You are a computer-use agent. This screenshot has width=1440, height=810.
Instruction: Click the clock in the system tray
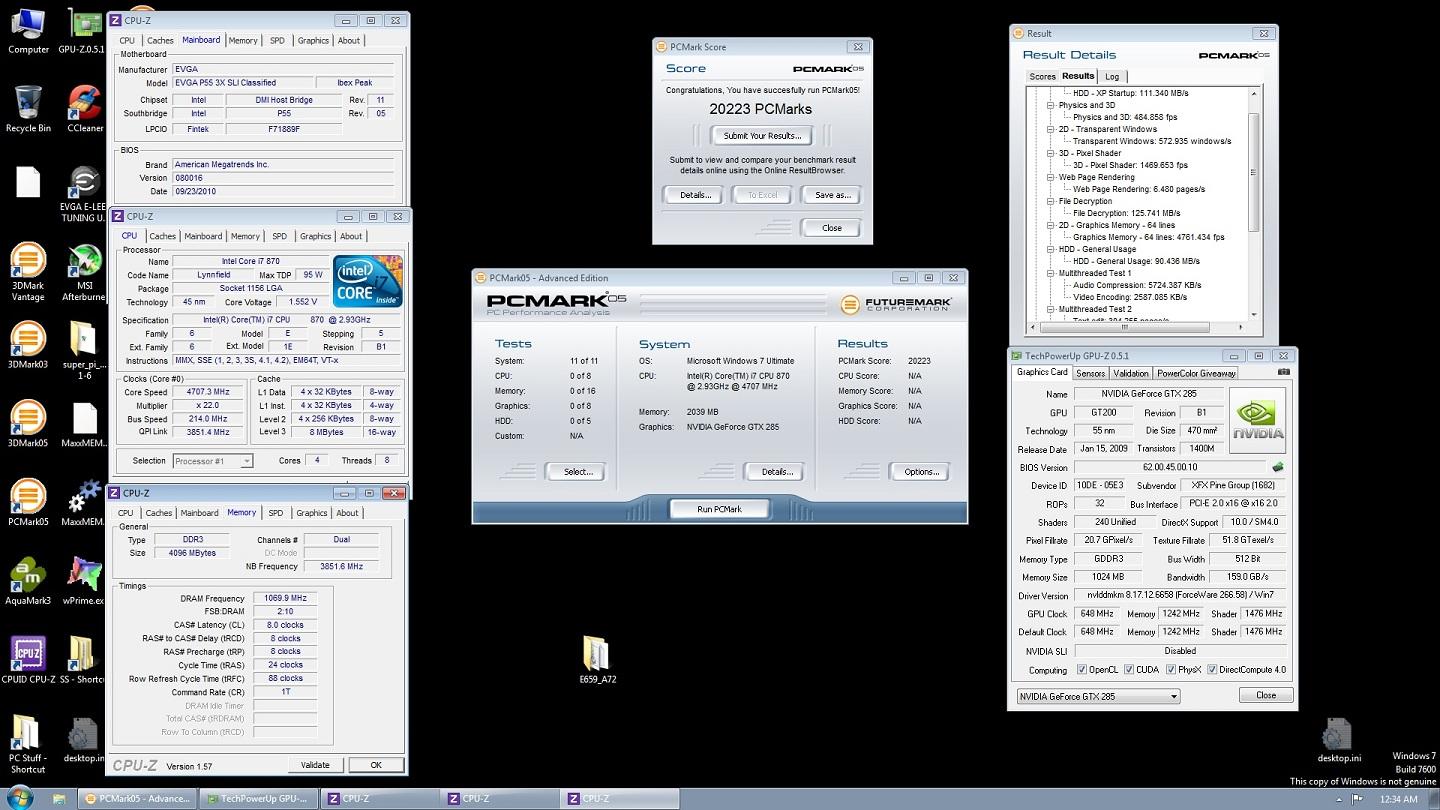[1397, 799]
